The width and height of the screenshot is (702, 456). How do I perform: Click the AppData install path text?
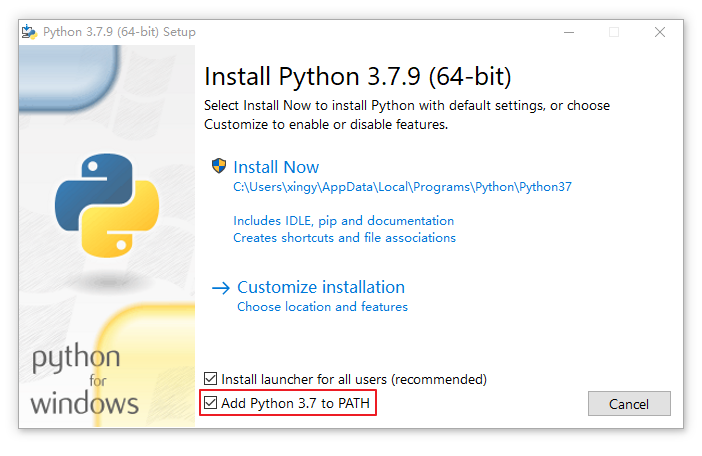coord(402,187)
